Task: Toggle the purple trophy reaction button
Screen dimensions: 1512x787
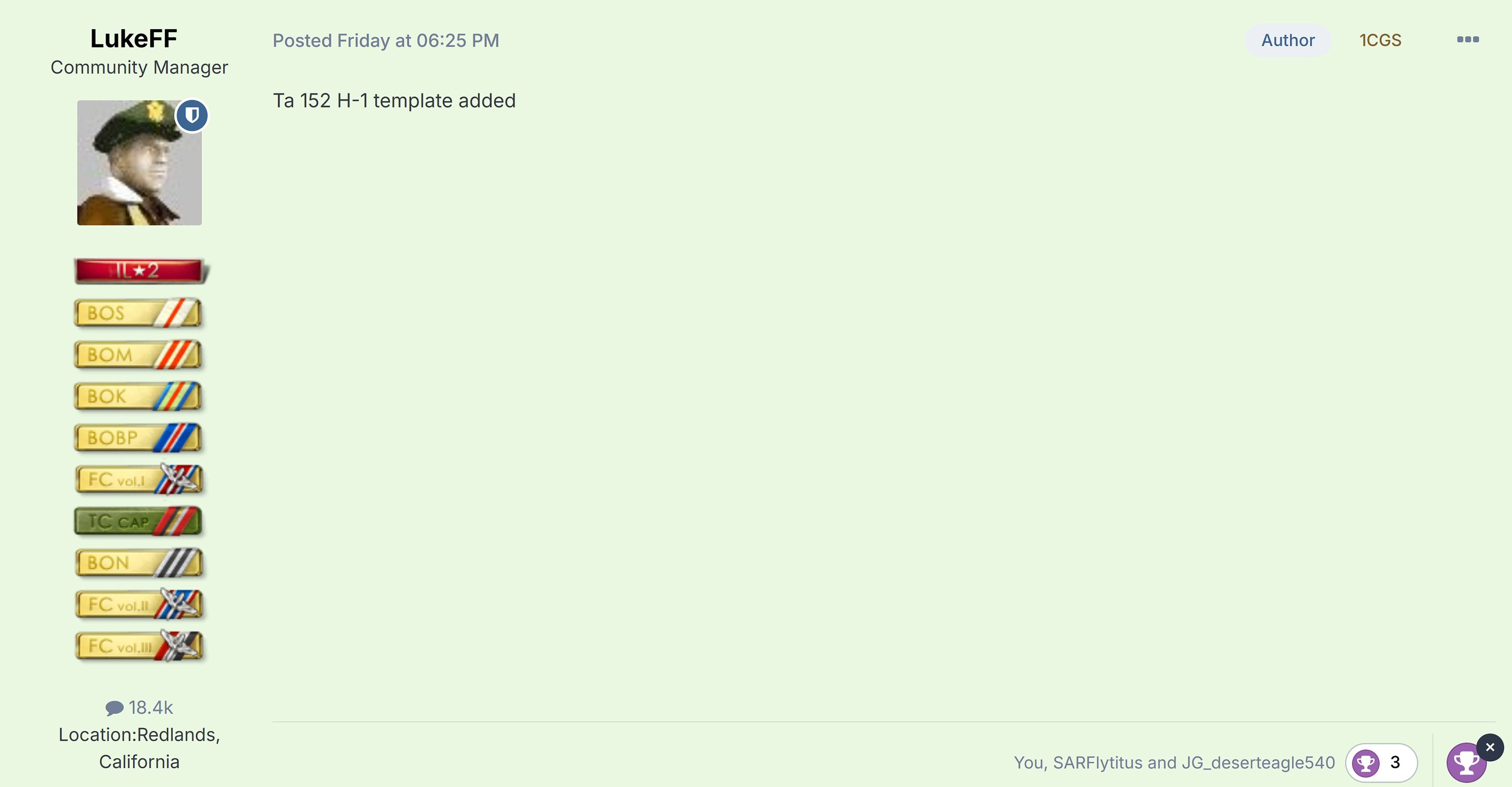Action: tap(1466, 763)
